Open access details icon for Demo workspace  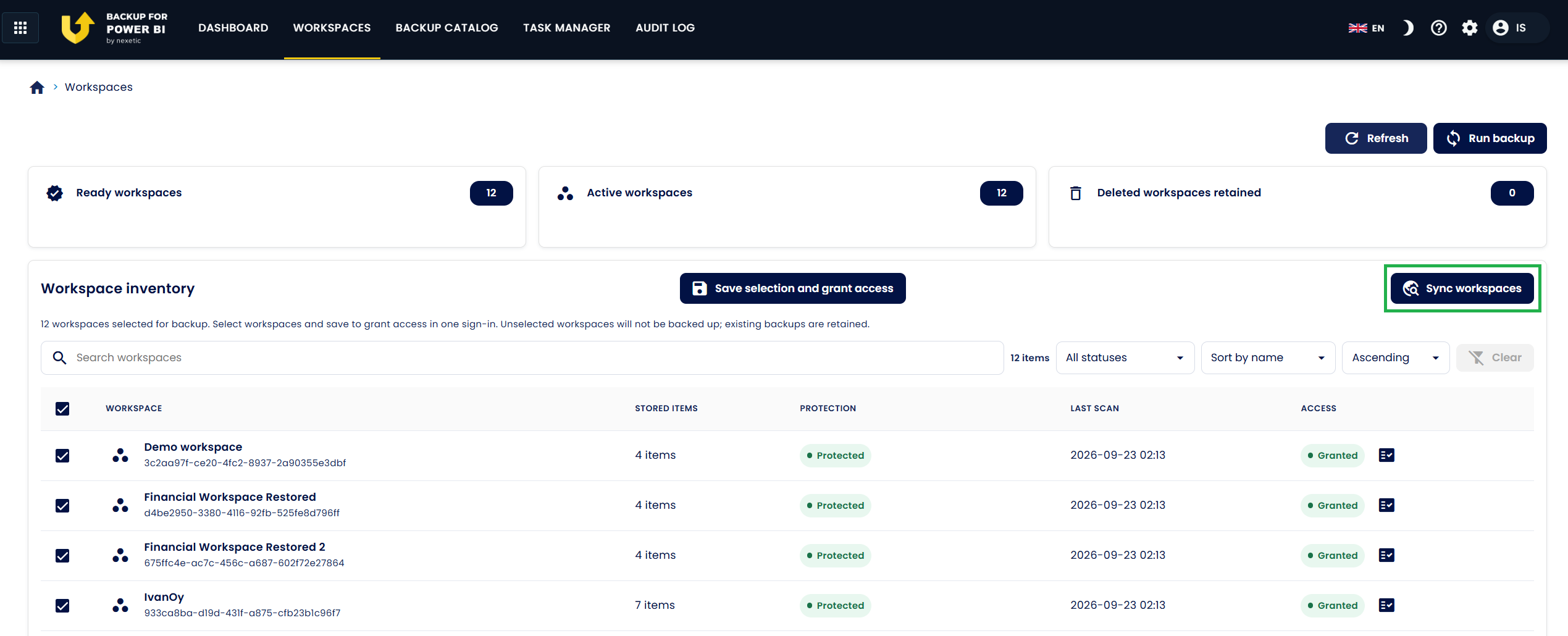pyautogui.click(x=1386, y=455)
